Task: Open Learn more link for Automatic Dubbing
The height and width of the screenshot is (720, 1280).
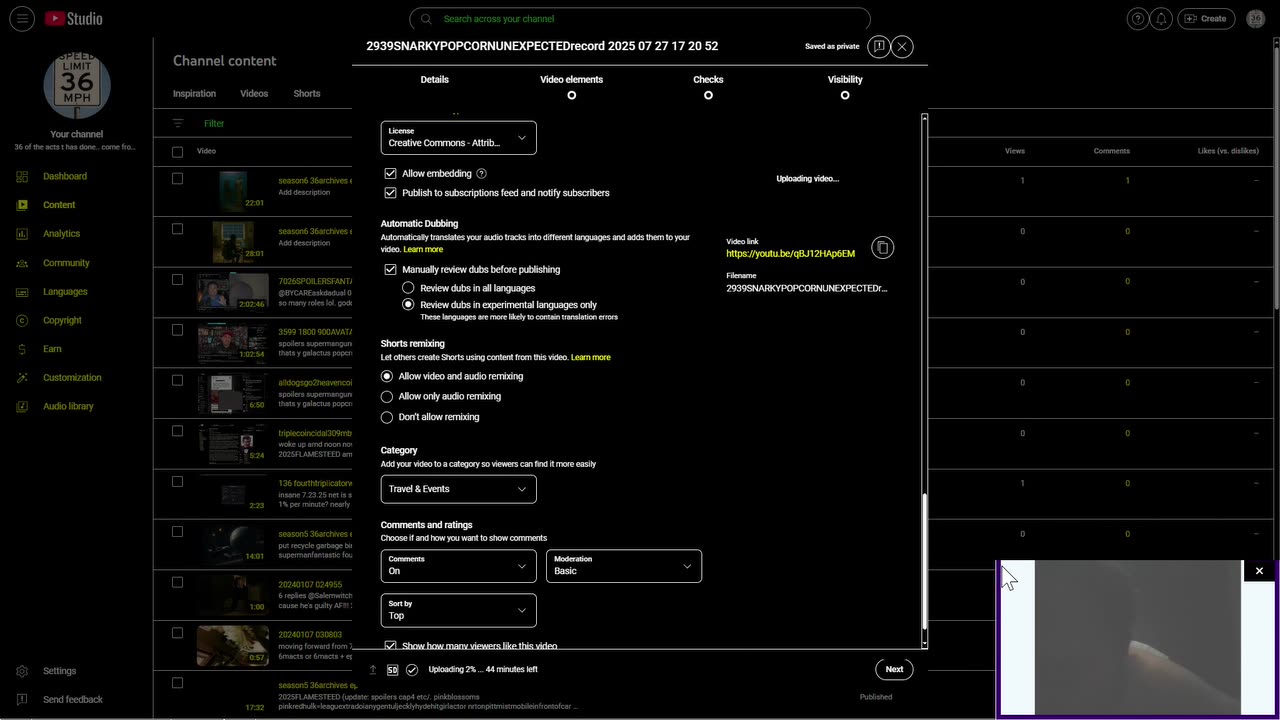Action: click(423, 250)
